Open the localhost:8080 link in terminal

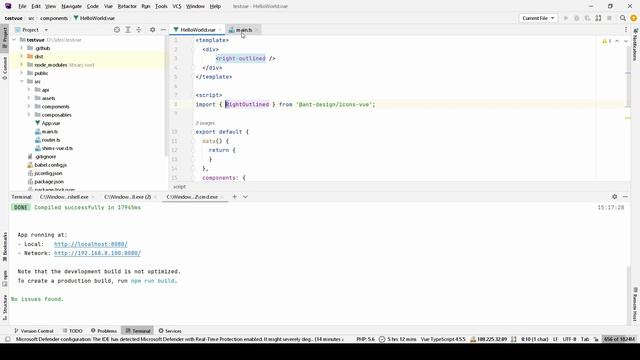(91, 244)
